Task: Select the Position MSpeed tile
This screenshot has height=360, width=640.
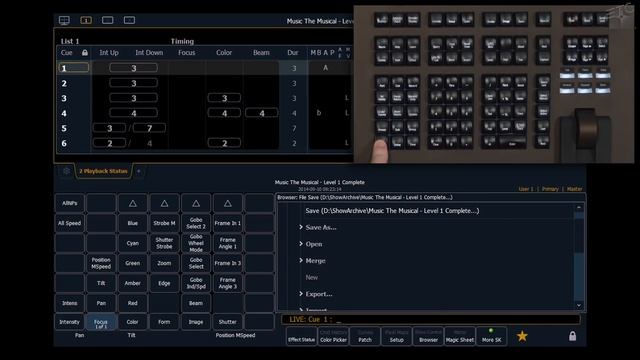Action: [101, 263]
